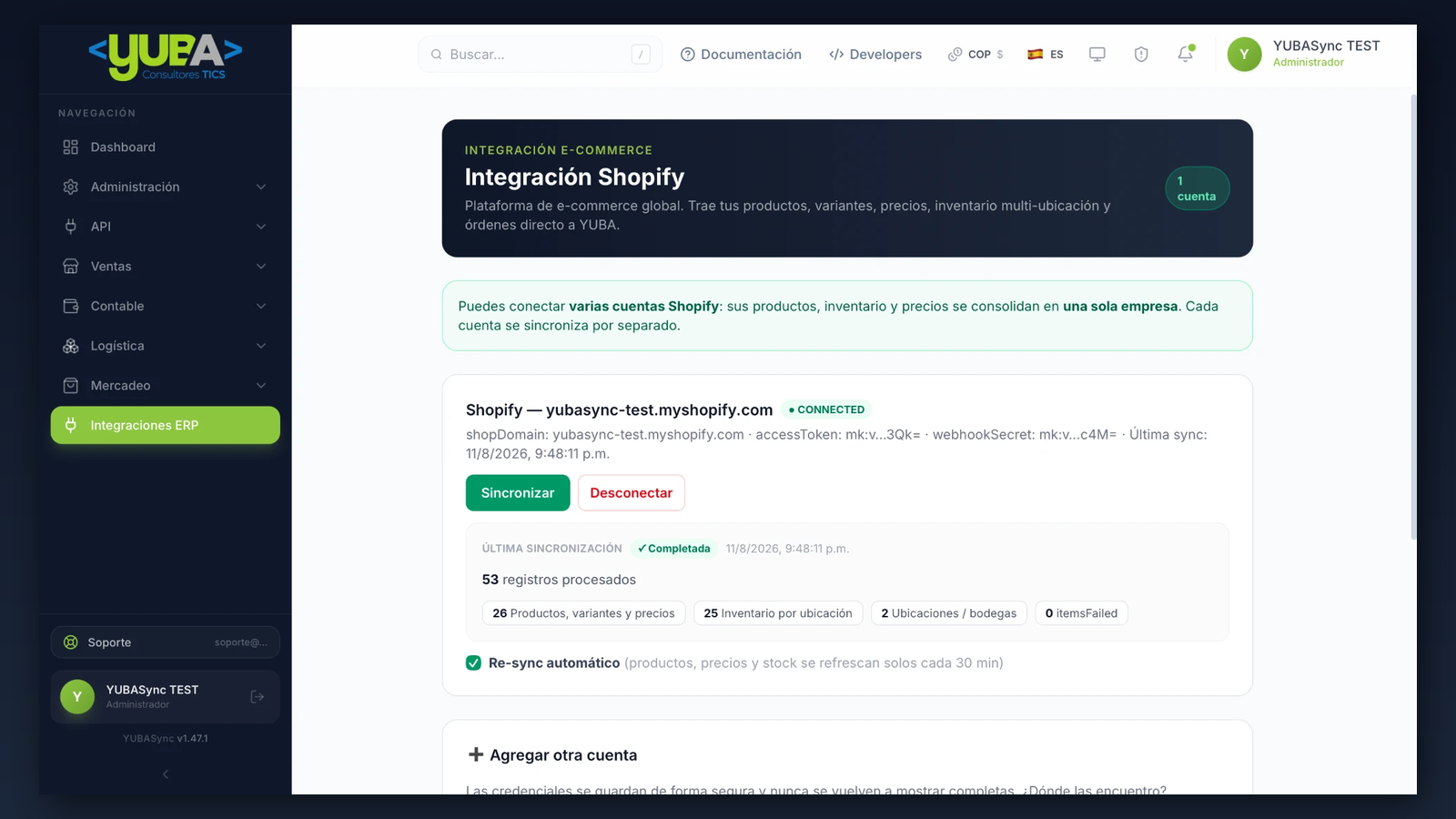Expand the API submenu chevron

point(261,227)
